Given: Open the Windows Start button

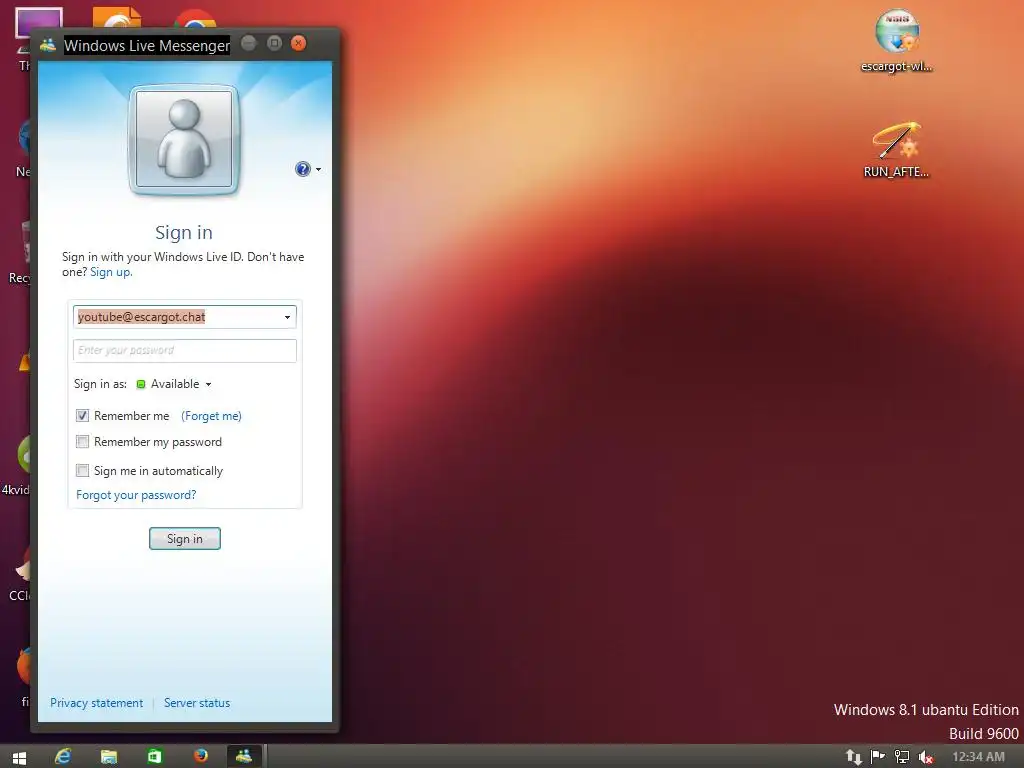Looking at the screenshot, I should (x=19, y=757).
